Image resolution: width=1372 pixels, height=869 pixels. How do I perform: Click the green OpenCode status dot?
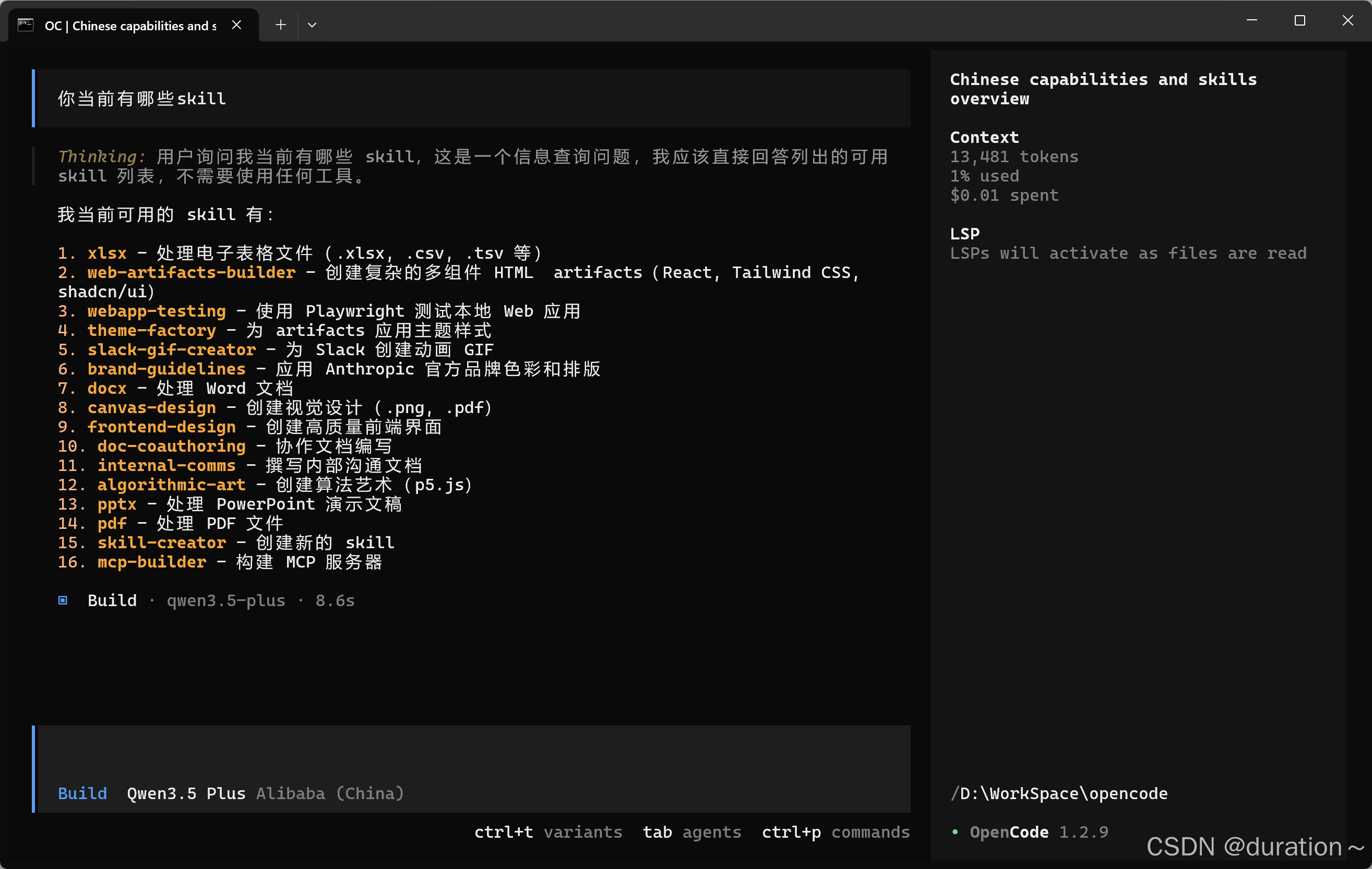coord(955,832)
